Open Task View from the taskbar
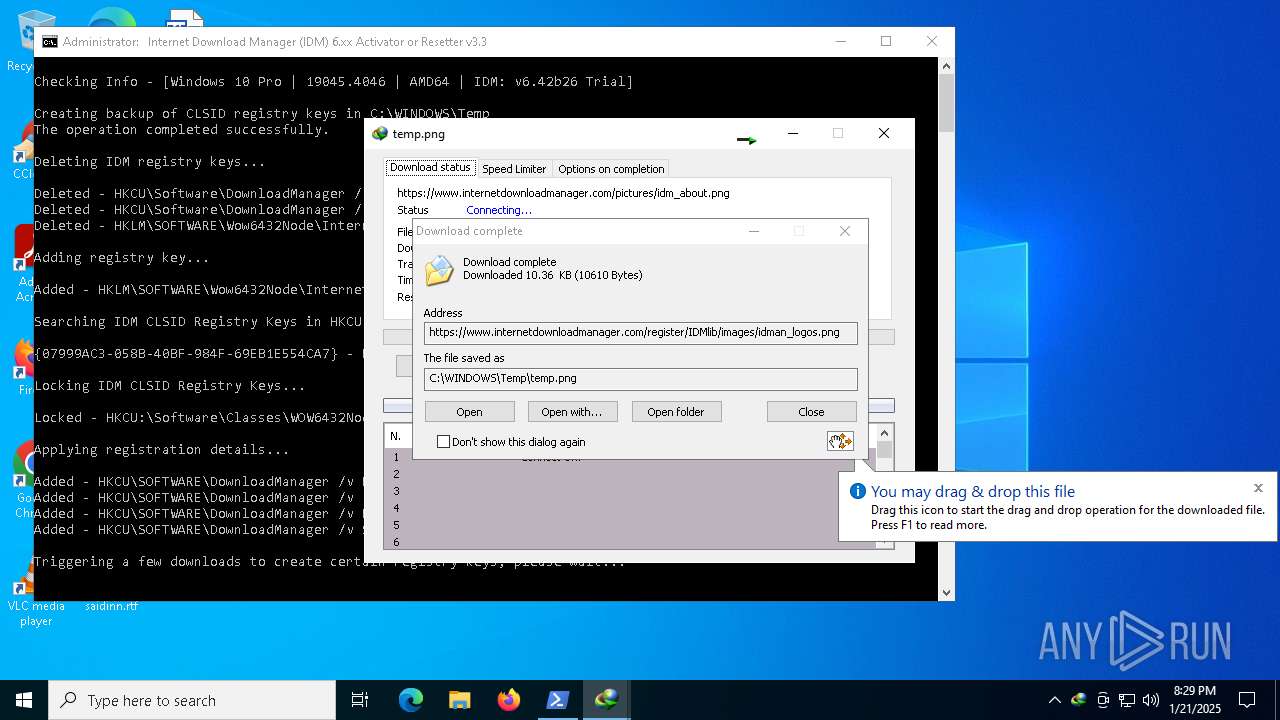This screenshot has width=1280, height=720. click(360, 700)
